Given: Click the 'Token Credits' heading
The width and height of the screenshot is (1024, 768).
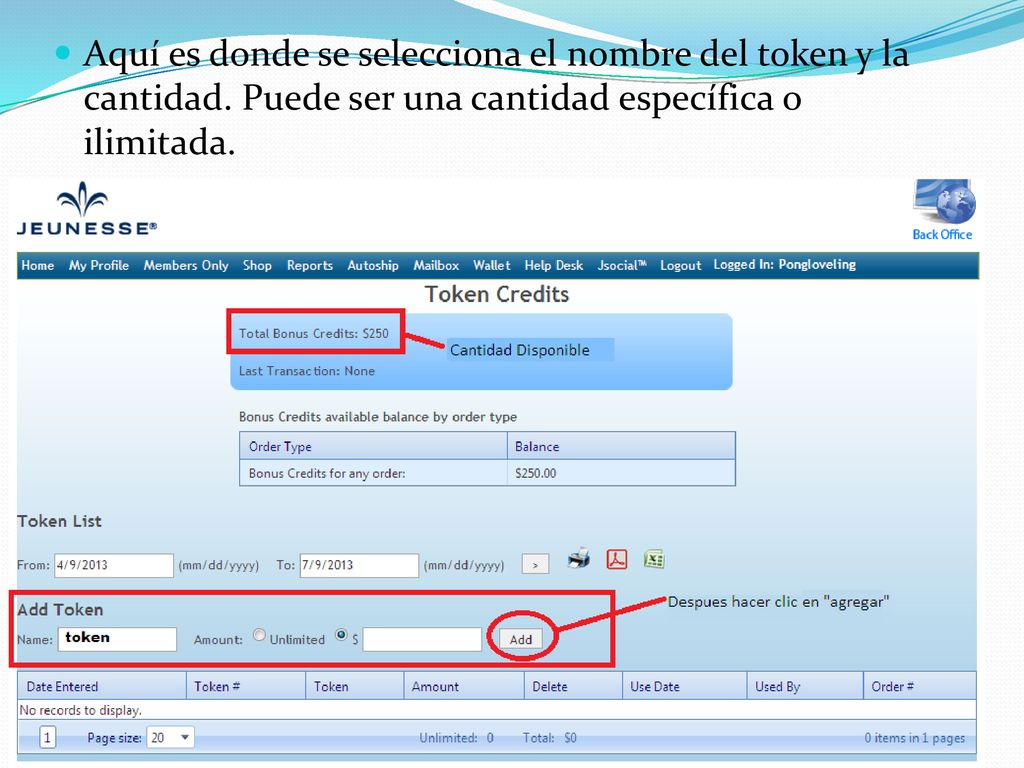Looking at the screenshot, I should pos(497,295).
